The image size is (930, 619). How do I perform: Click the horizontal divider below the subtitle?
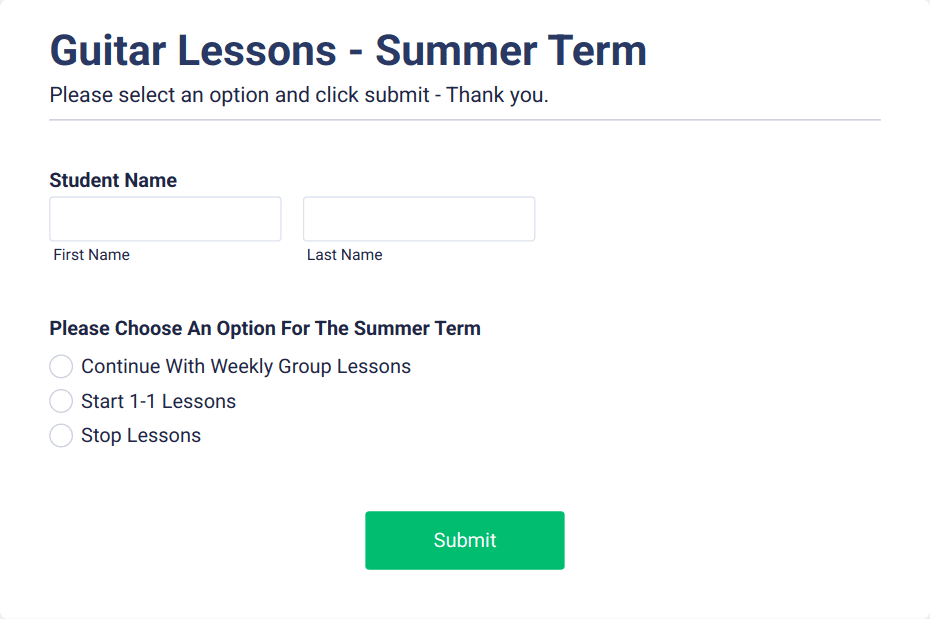tap(465, 120)
